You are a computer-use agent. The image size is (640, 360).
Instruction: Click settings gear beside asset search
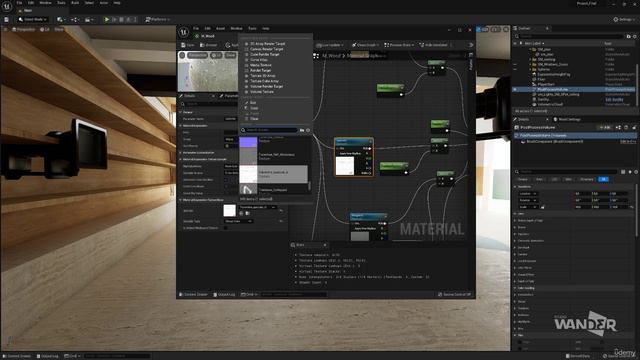point(308,130)
